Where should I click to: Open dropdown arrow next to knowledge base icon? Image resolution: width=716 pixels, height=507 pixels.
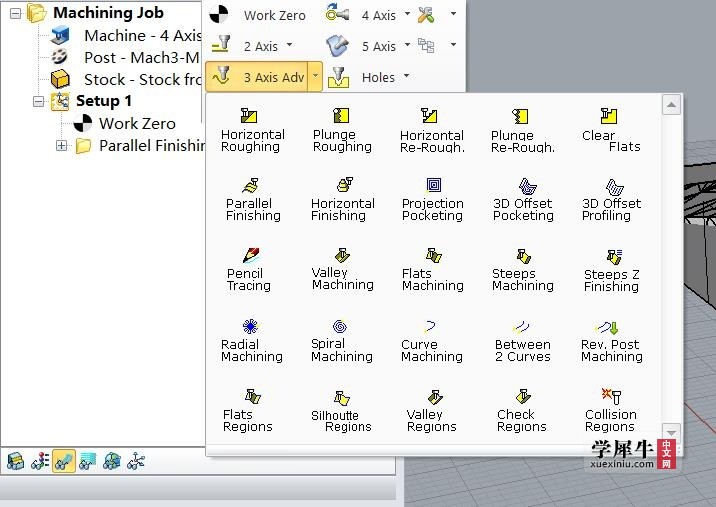point(453,44)
